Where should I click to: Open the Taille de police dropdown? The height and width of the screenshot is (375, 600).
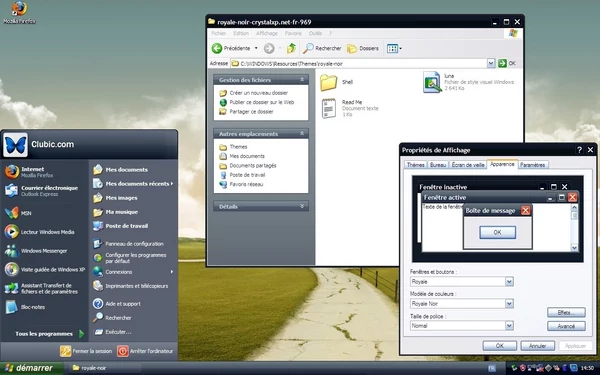509,326
